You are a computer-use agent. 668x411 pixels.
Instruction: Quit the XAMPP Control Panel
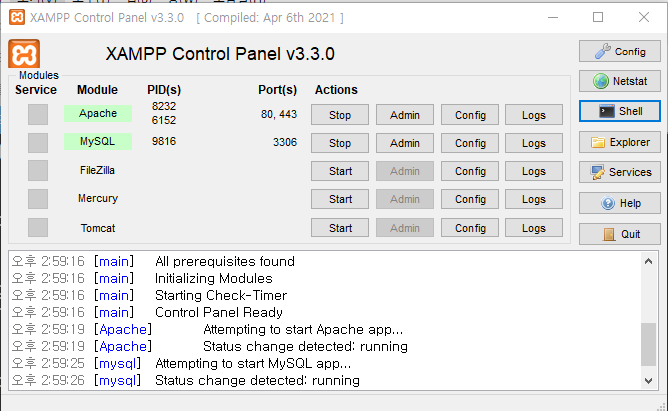(619, 234)
